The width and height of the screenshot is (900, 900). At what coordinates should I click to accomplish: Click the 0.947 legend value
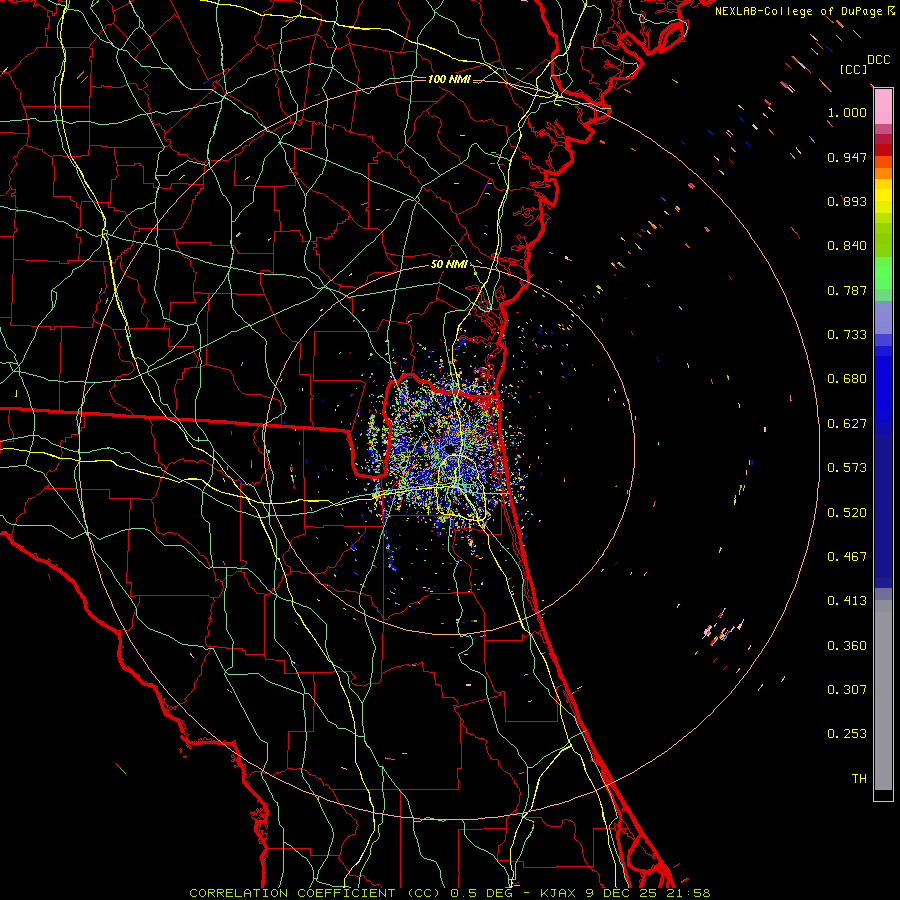pos(847,157)
